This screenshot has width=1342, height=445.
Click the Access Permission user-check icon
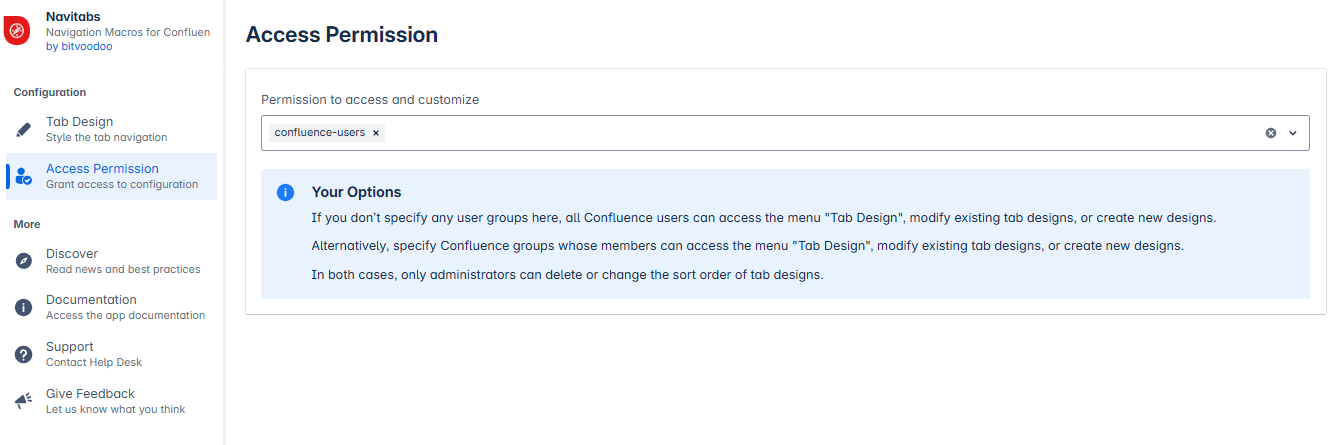pyautogui.click(x=24, y=177)
